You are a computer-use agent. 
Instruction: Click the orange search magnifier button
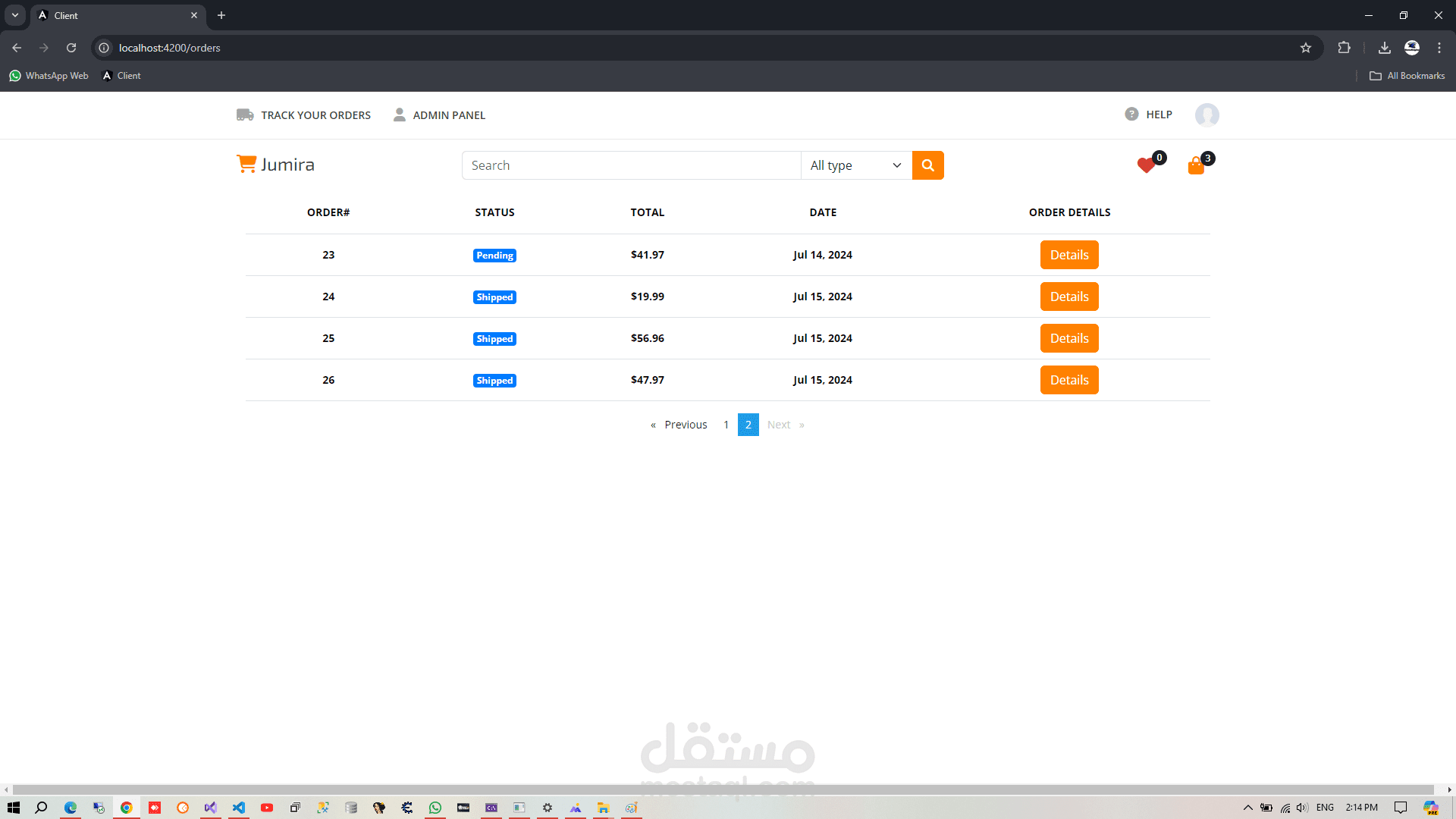click(x=927, y=165)
